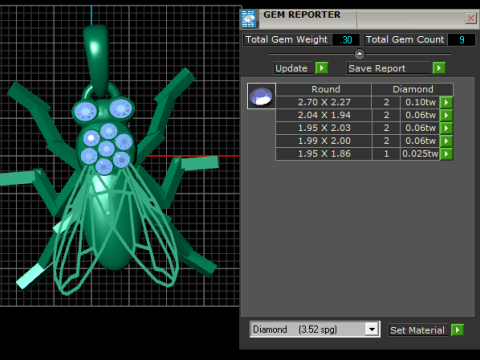Click the Gem Reporter panel icon
This screenshot has height=360, width=480.
coord(249,19)
